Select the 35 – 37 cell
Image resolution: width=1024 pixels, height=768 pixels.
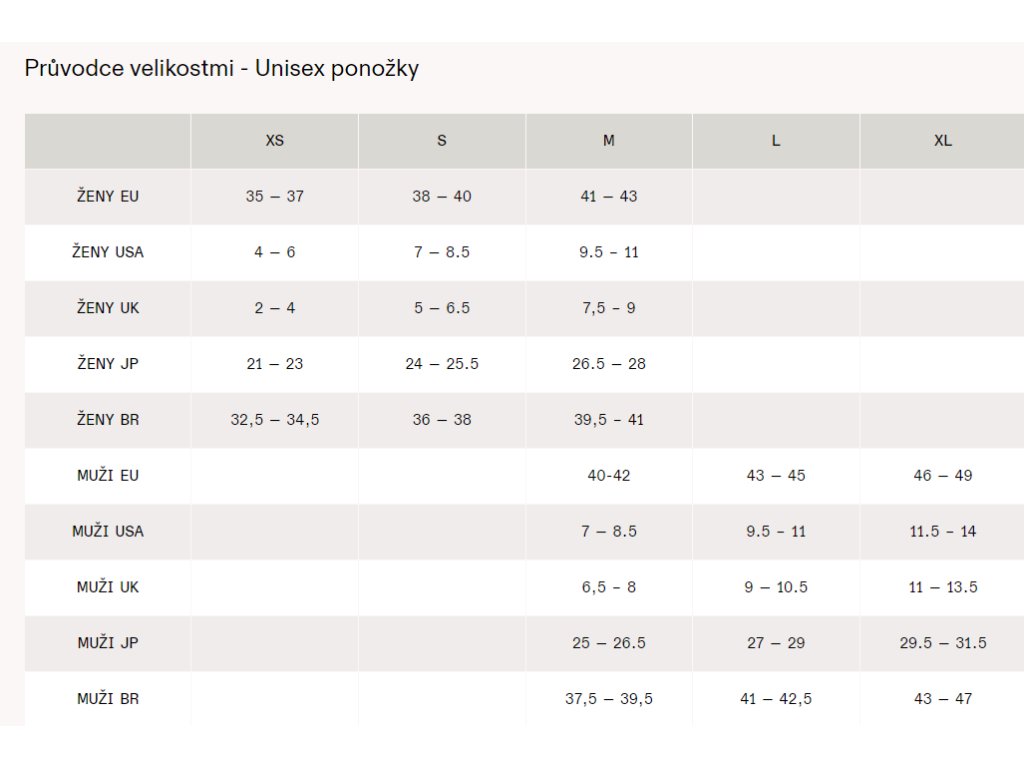point(274,196)
